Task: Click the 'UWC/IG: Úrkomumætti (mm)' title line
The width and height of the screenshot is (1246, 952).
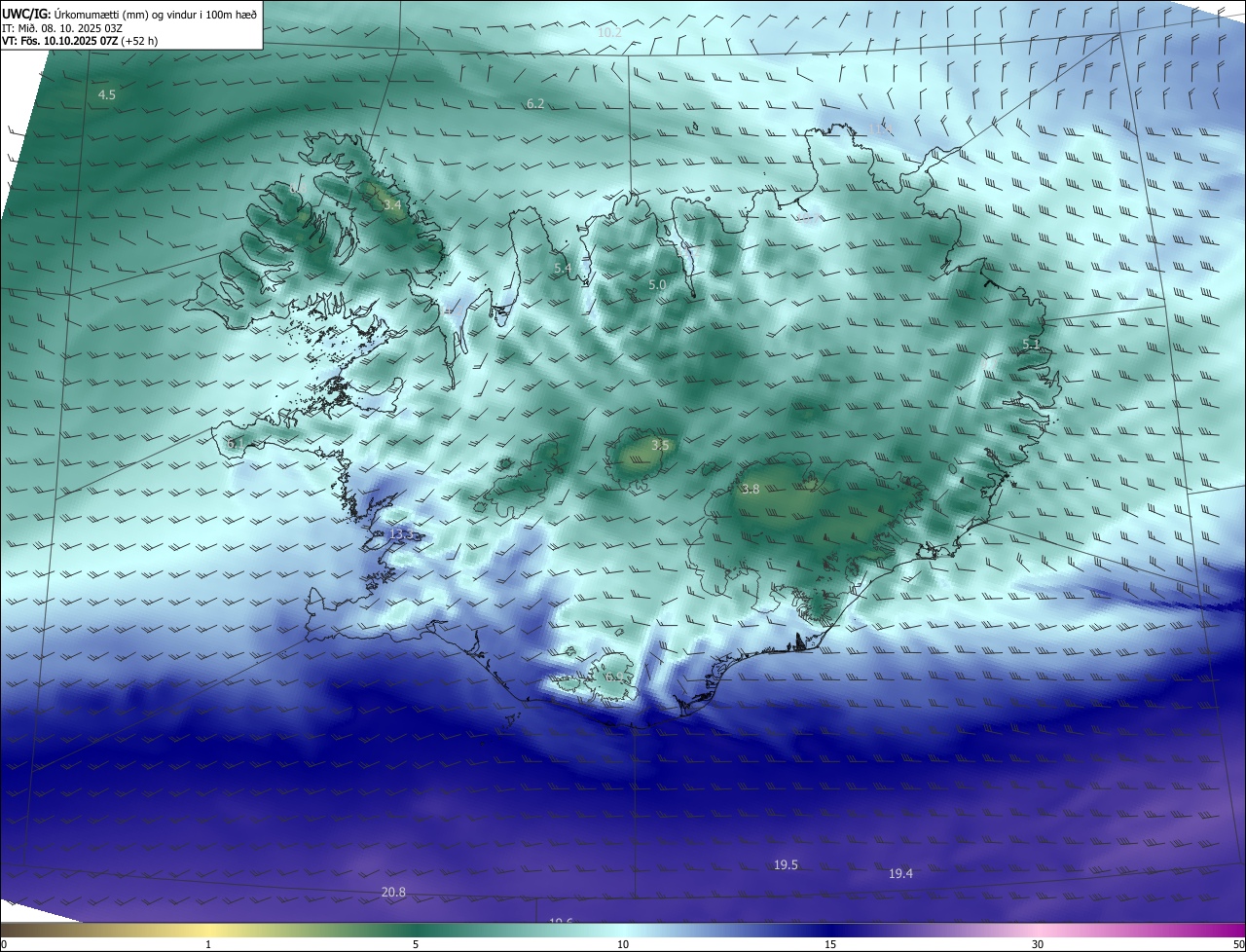Action: [129, 15]
